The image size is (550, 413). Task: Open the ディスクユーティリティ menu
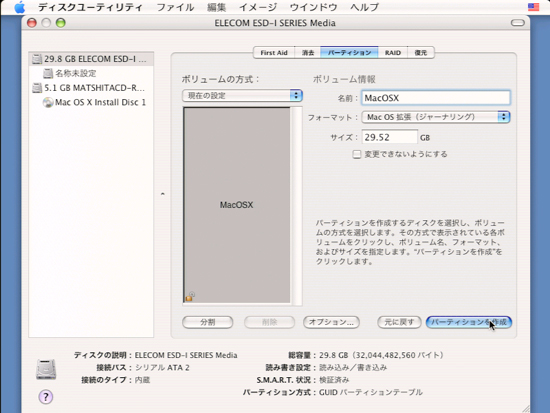click(90, 7)
